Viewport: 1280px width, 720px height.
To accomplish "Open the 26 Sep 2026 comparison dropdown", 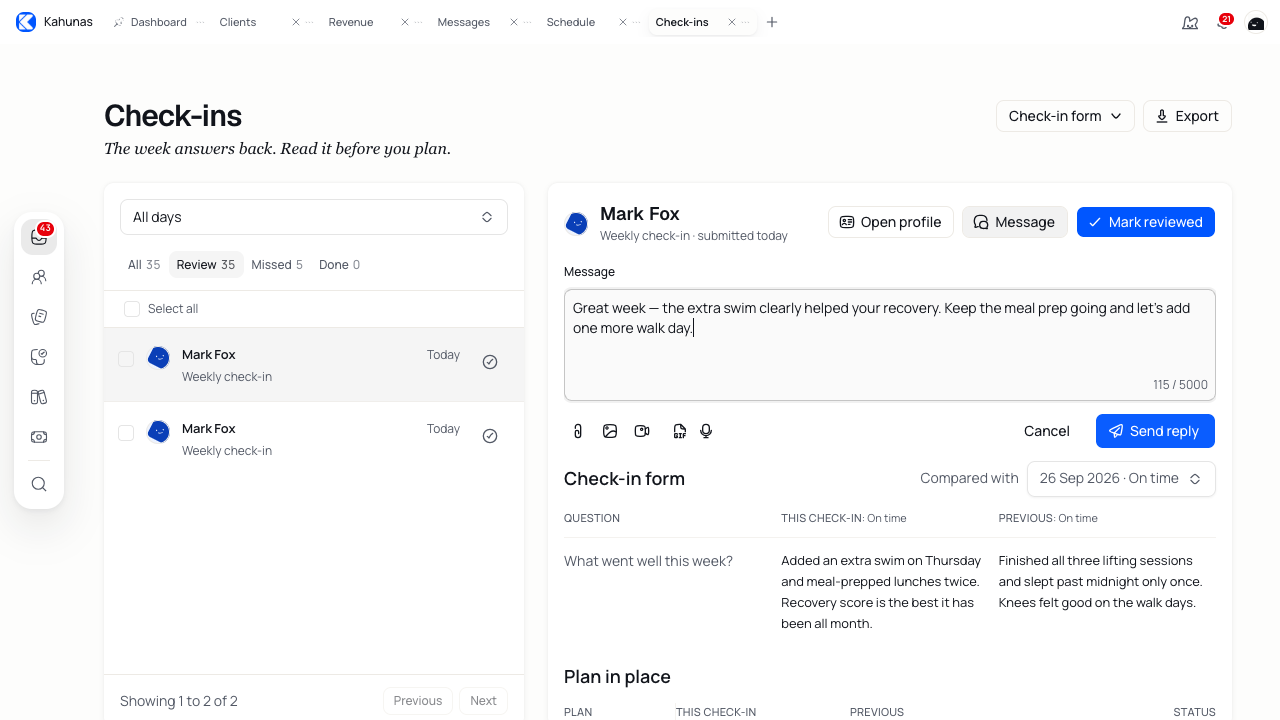I will [x=1121, y=479].
